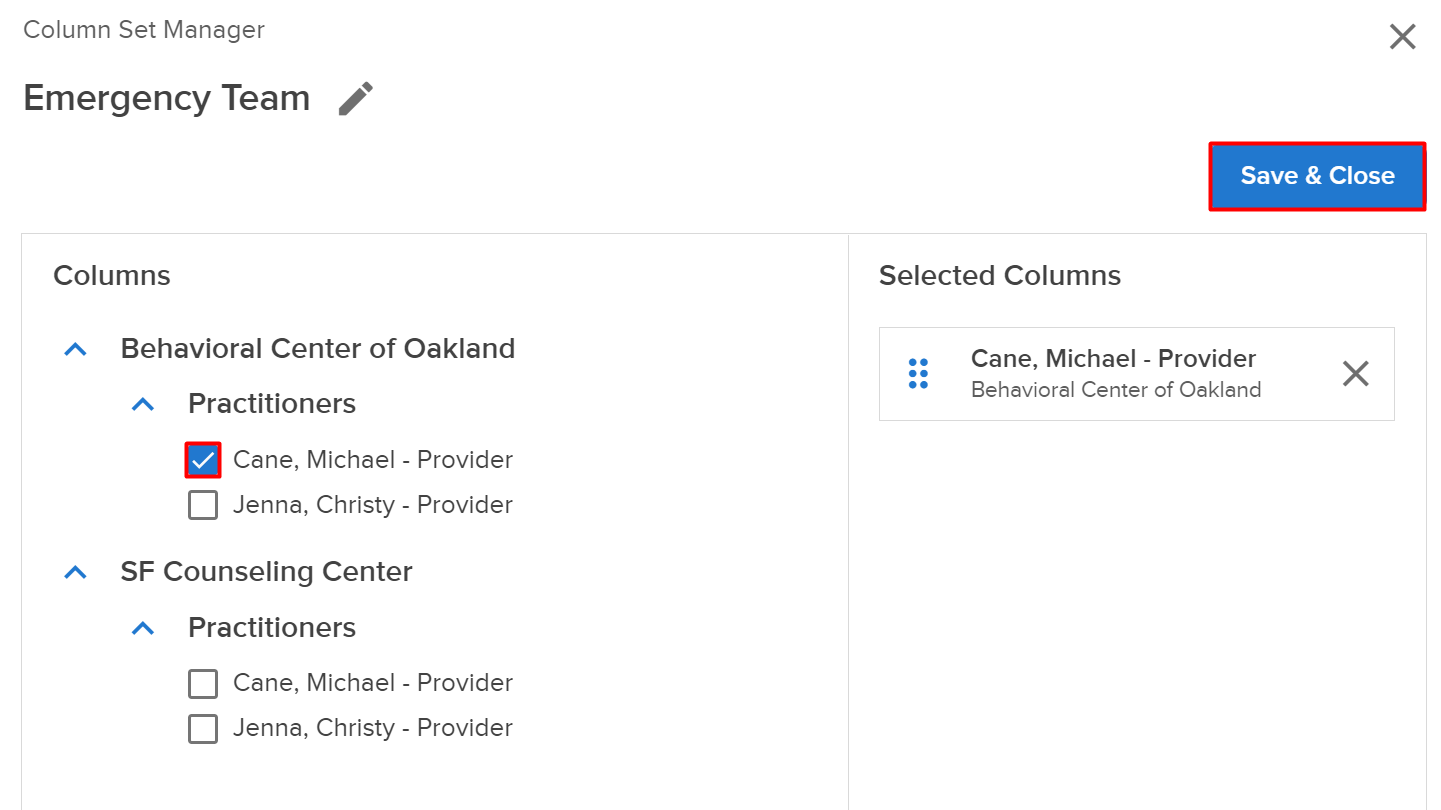Screen dimensions: 1441x810
Task: Close the Column Set Manager dialog
Action: pyautogui.click(x=1403, y=38)
